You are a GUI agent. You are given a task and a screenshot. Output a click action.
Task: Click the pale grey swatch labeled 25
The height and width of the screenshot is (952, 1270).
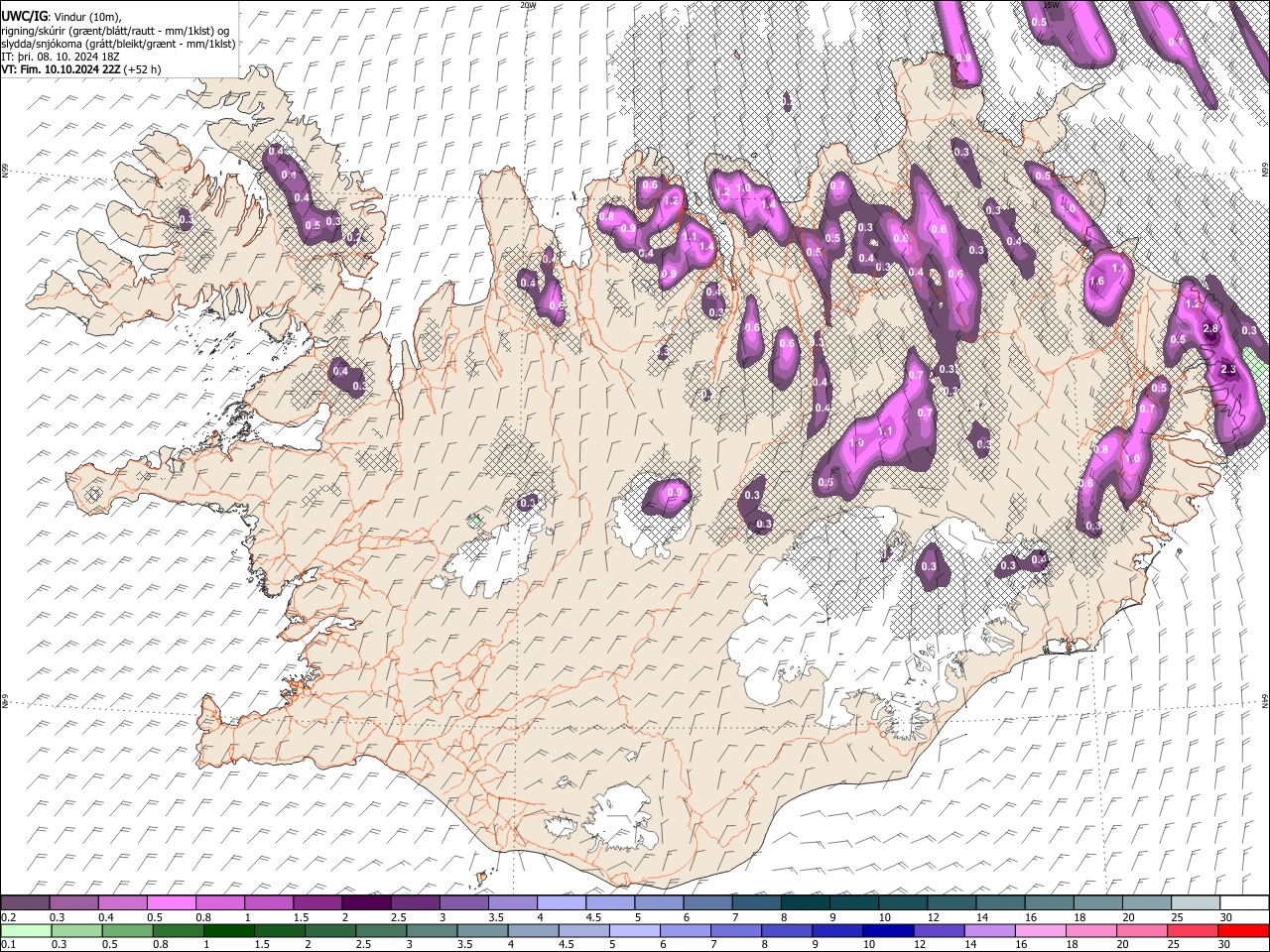[1195, 902]
